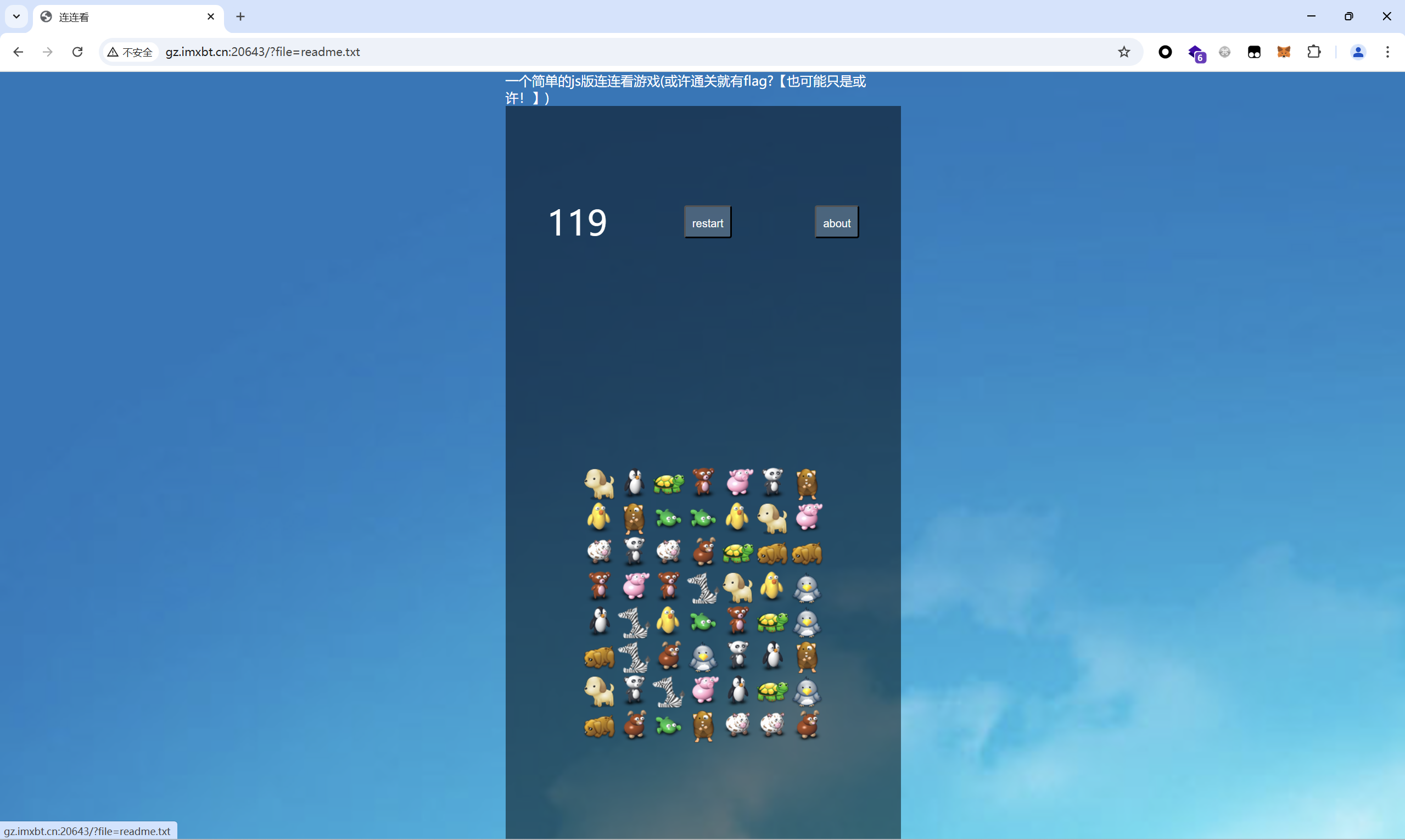Open the Chrome profile avatar

[1357, 52]
